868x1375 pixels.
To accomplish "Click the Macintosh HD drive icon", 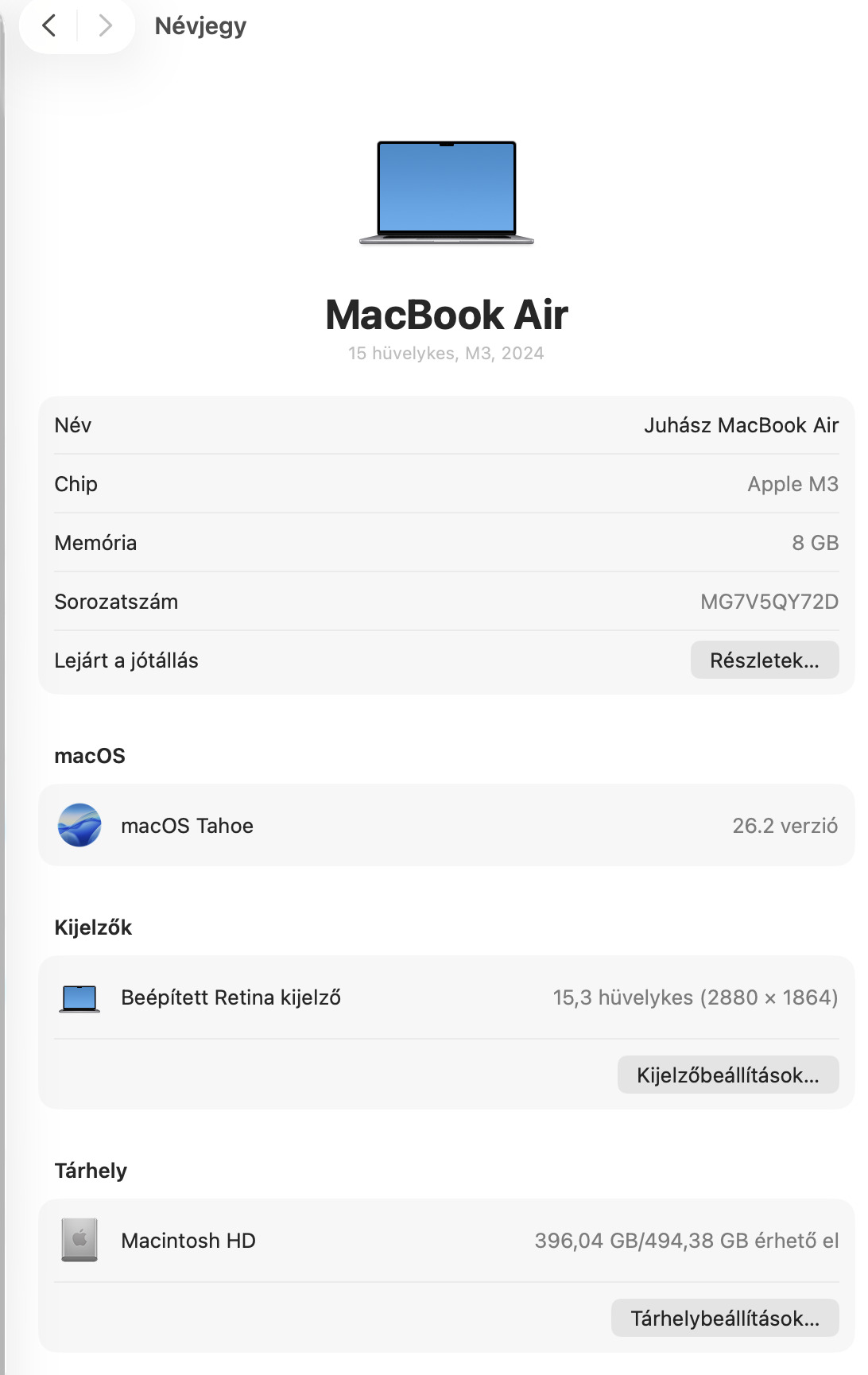I will click(x=79, y=1240).
